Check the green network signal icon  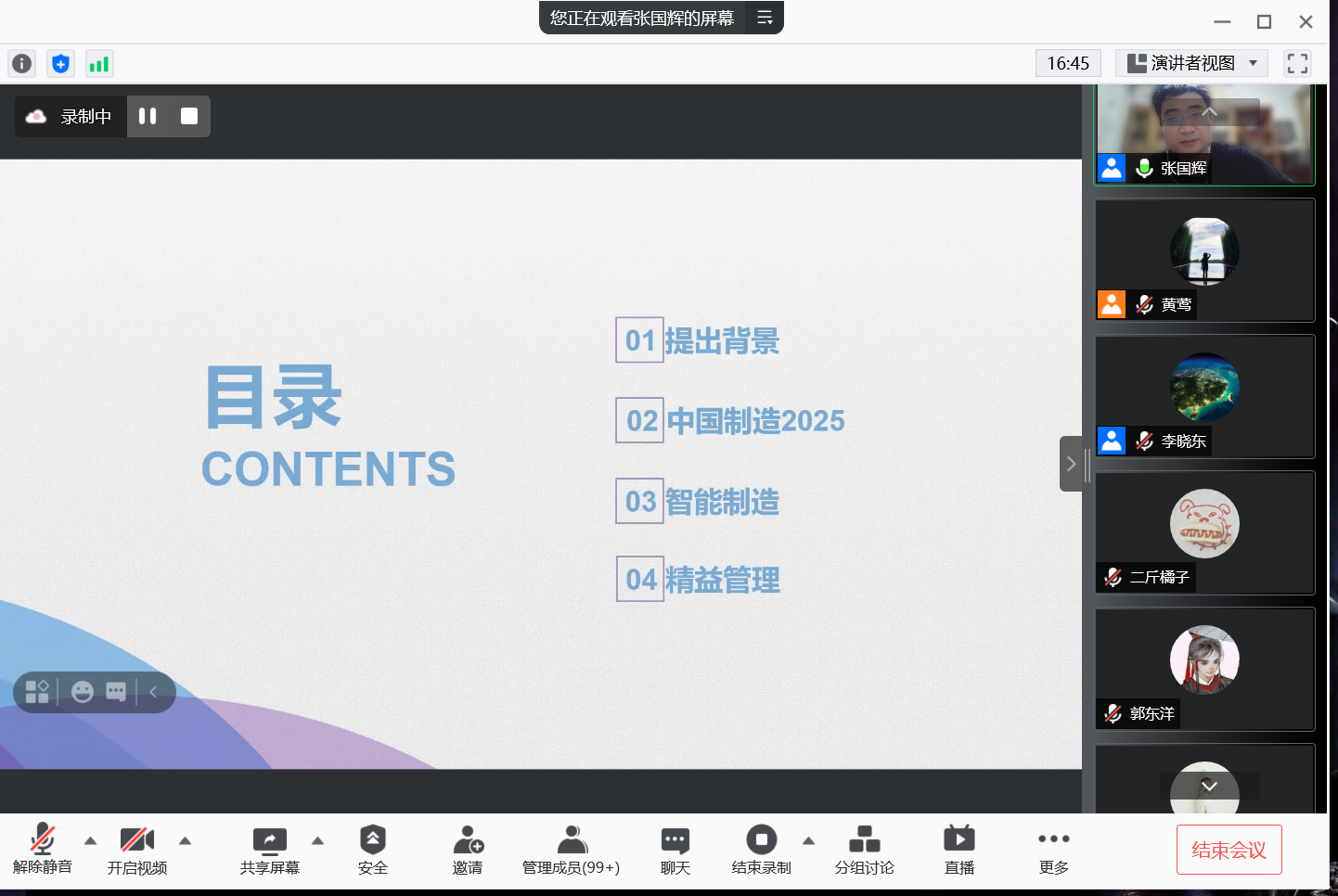click(x=99, y=63)
